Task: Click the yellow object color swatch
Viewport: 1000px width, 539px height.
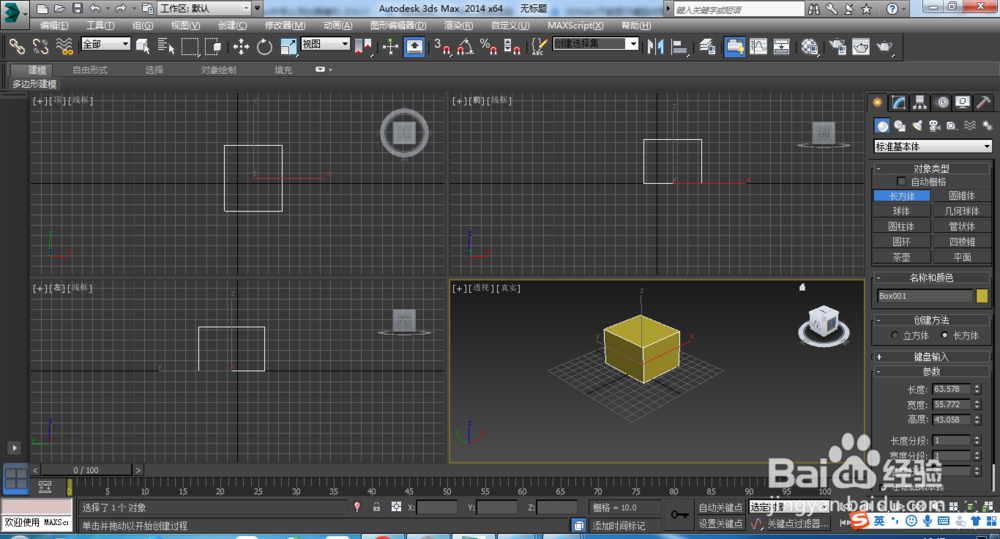Action: tap(982, 295)
